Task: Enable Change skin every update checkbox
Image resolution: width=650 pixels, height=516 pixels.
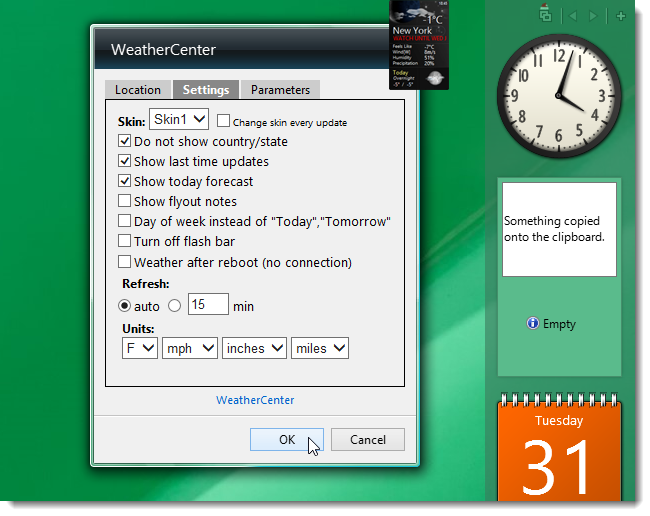Action: tap(223, 121)
